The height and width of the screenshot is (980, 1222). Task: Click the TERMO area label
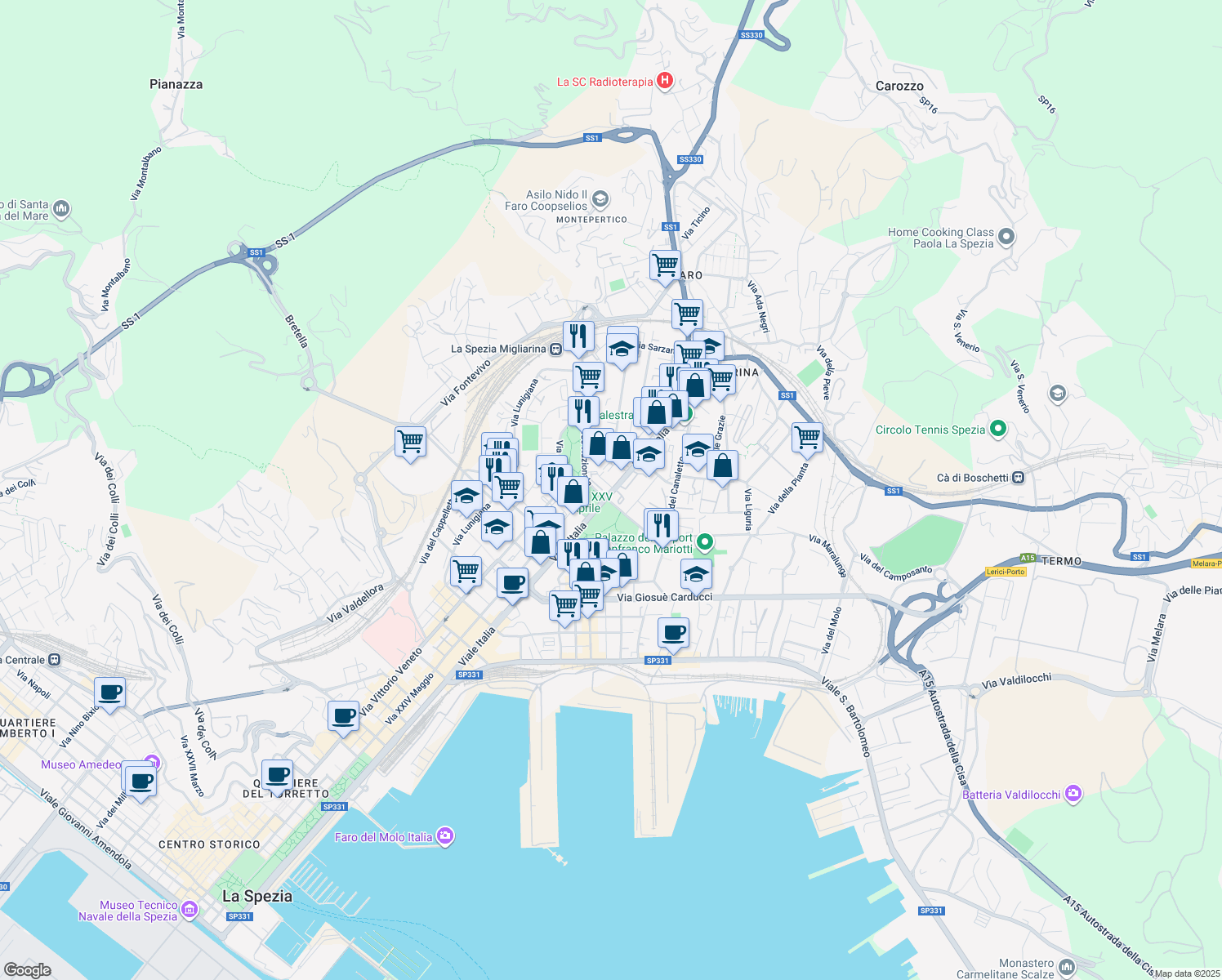(1062, 561)
